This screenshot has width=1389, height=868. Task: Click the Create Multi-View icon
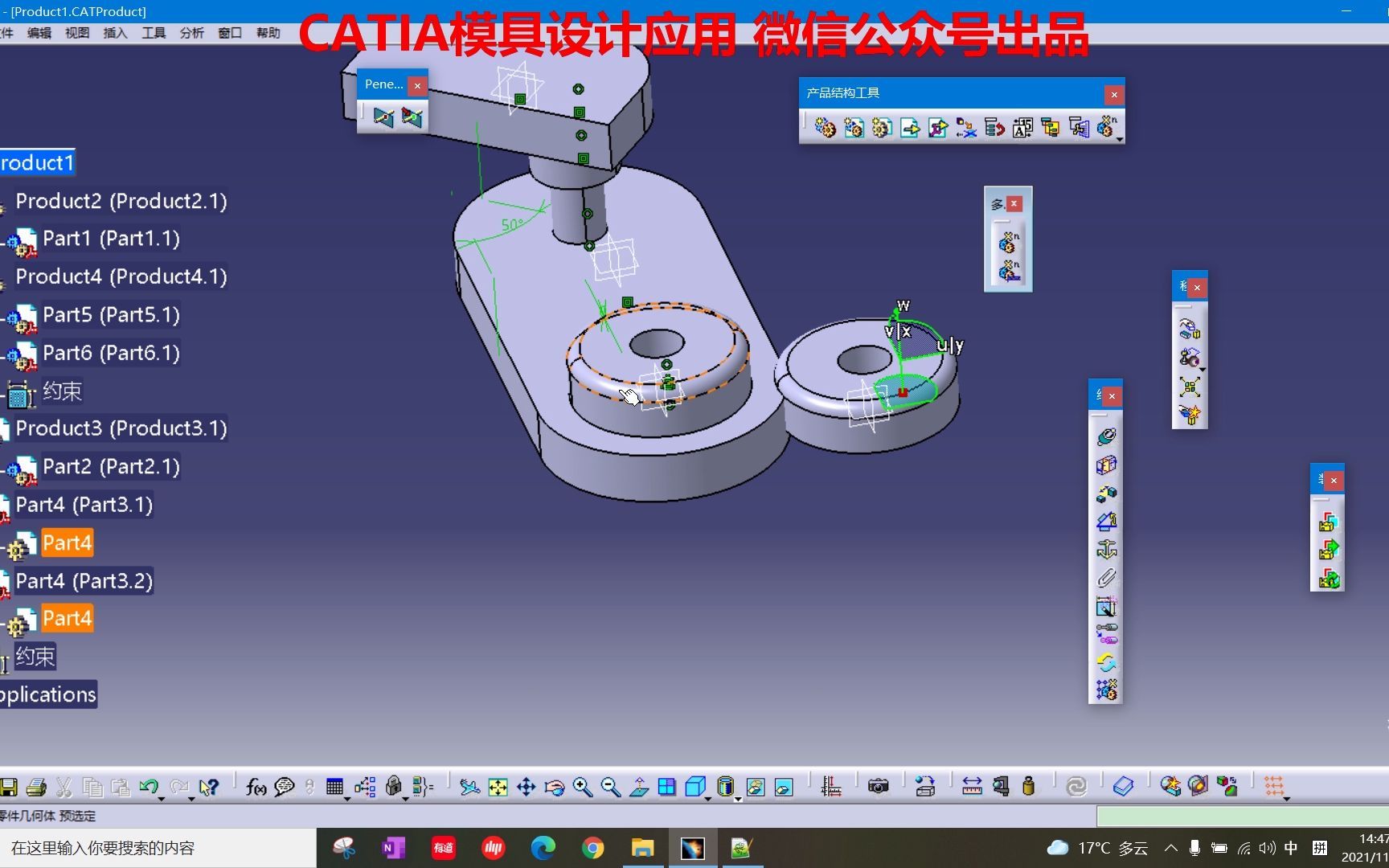tap(666, 787)
